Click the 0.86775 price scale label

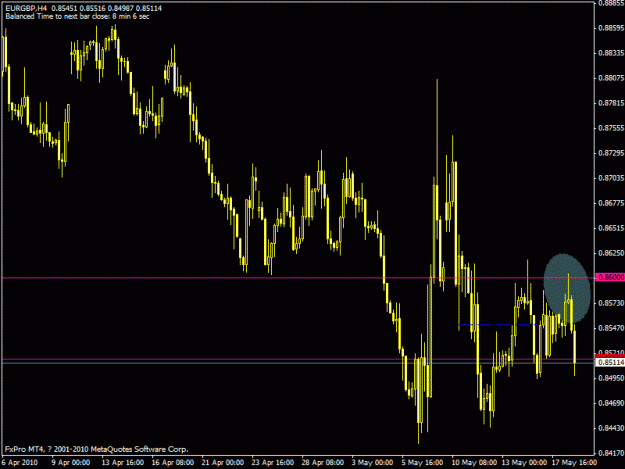[611, 203]
